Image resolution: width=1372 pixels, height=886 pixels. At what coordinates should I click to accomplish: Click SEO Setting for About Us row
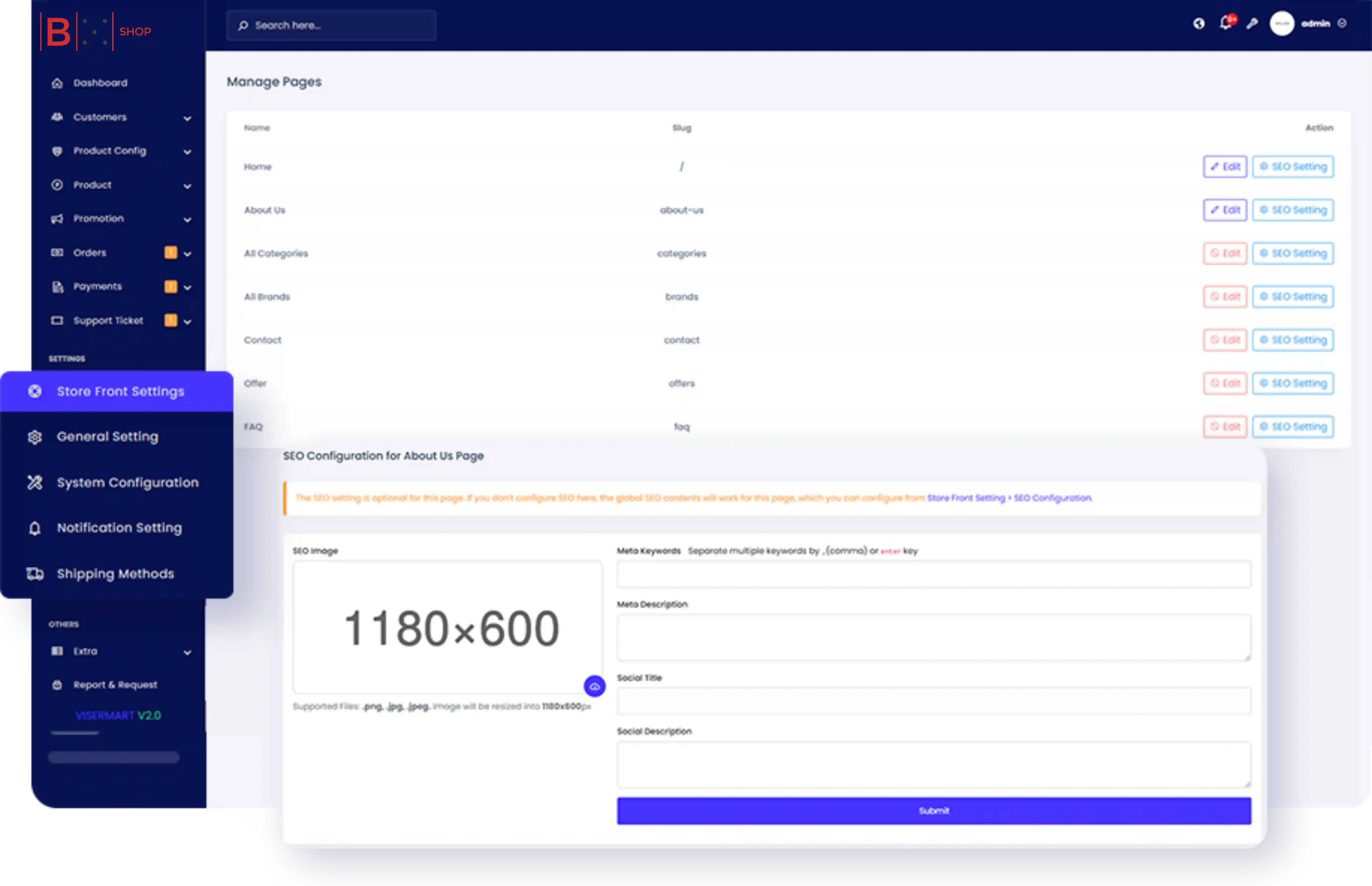tap(1293, 210)
